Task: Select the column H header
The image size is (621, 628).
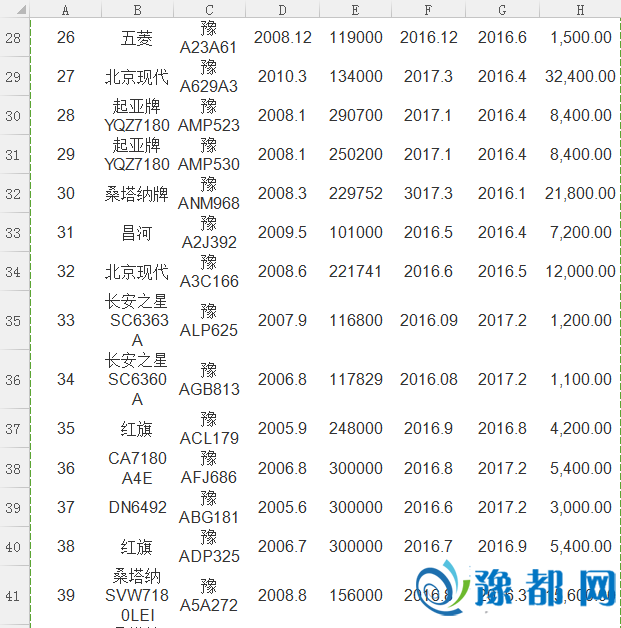Action: coord(580,10)
